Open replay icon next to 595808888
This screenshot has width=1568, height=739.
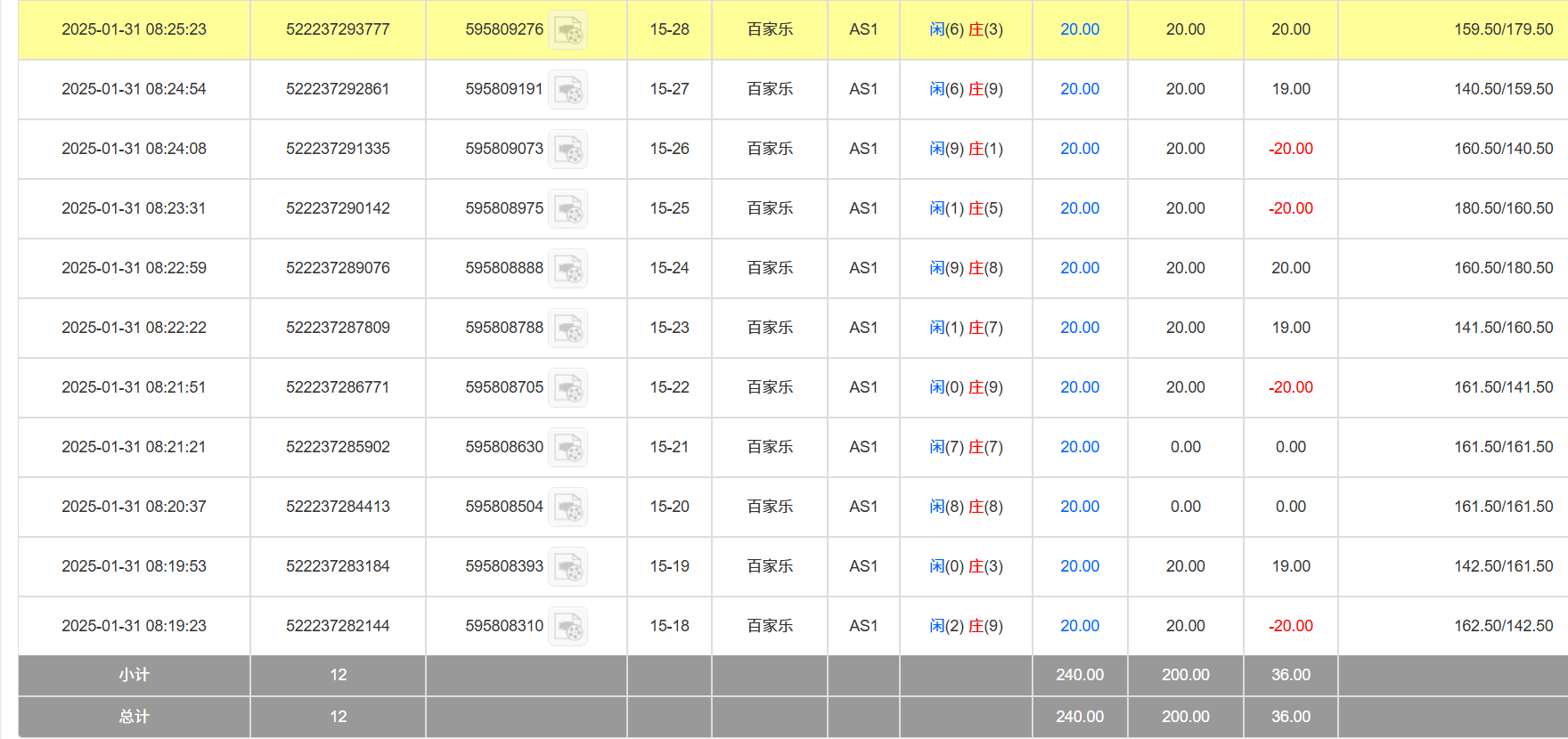point(568,269)
